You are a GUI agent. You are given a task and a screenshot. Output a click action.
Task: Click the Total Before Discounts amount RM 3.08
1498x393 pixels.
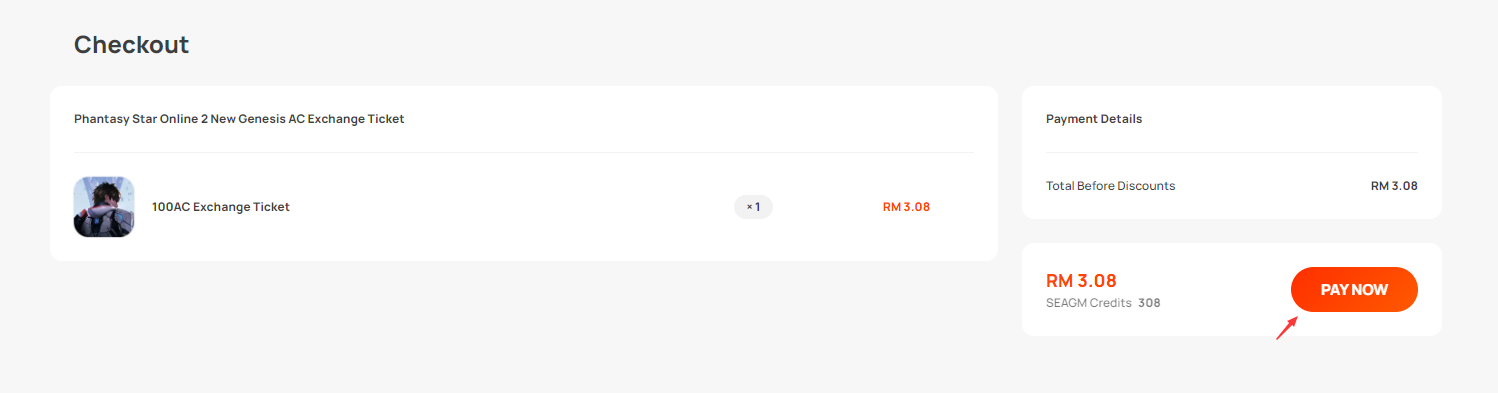pos(1394,186)
